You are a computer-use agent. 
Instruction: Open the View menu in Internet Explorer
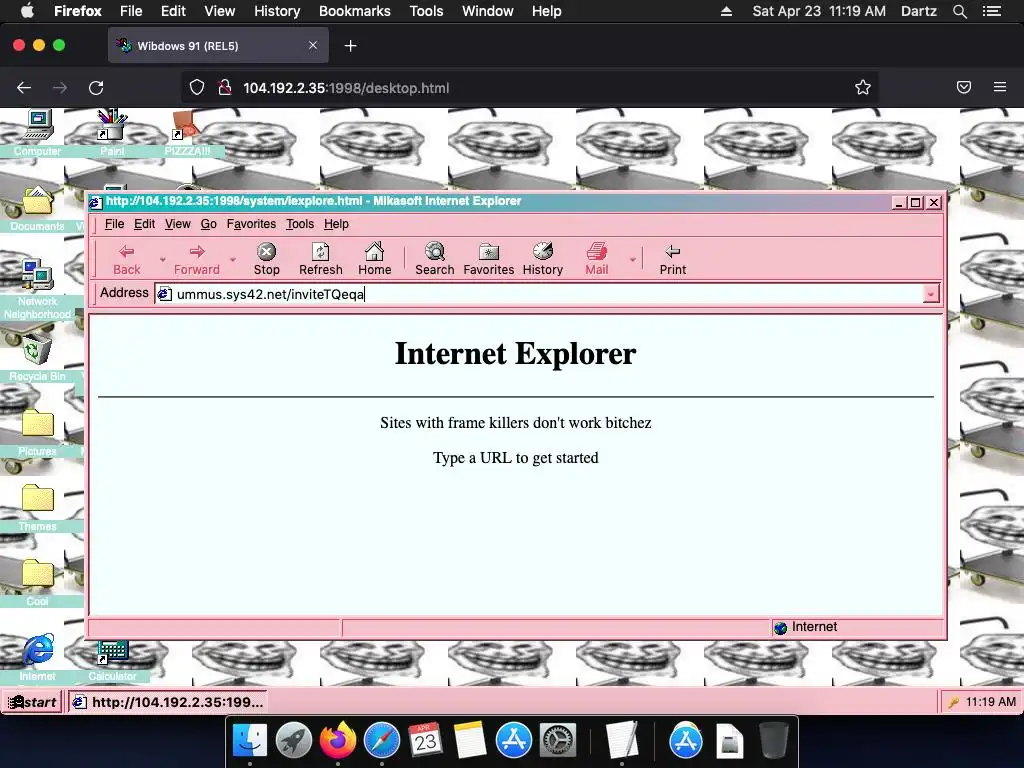tap(178, 224)
